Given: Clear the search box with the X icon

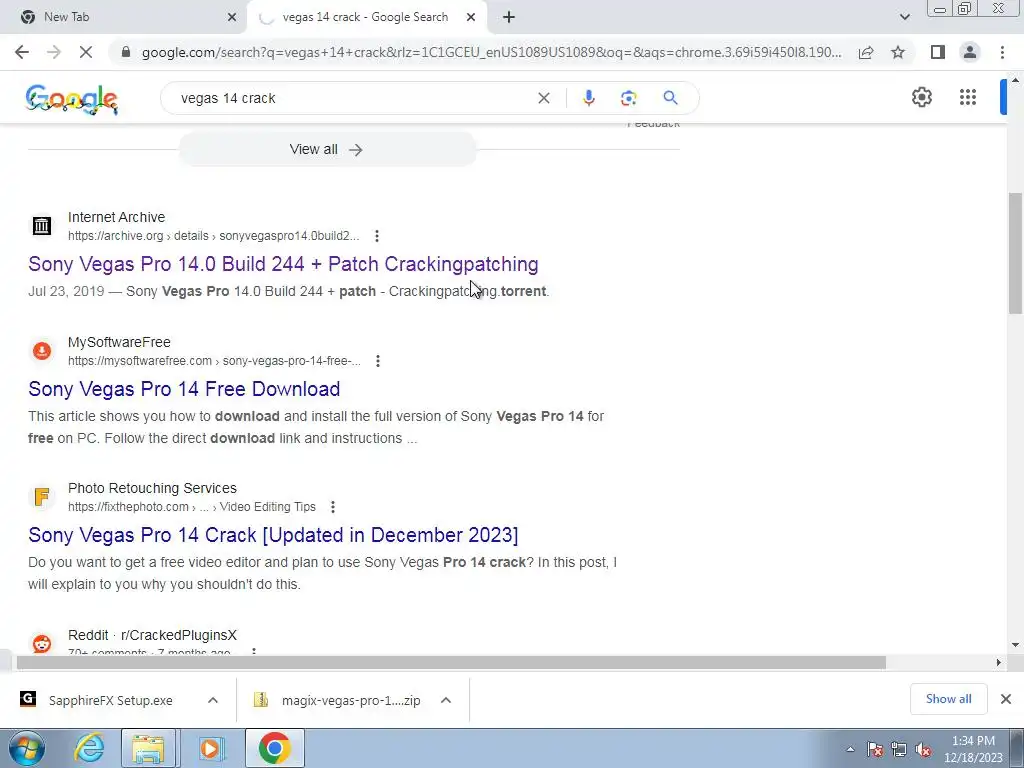Looking at the screenshot, I should (543, 98).
